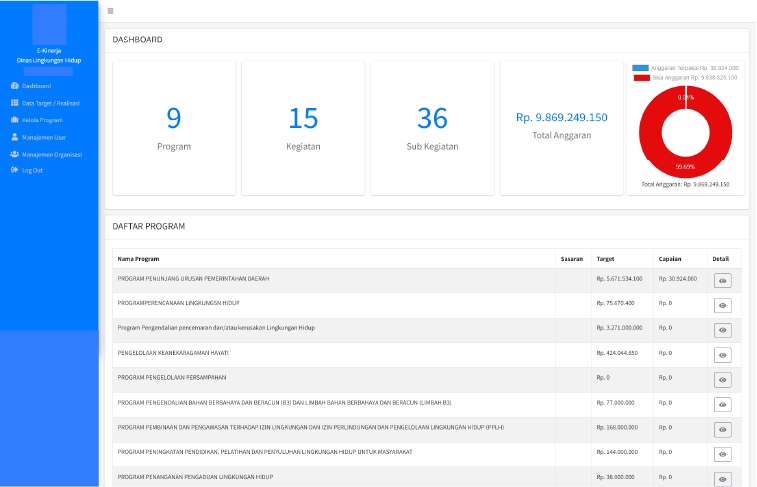Open Manajemen Organisasi page
757x487 pixels.
click(52, 154)
